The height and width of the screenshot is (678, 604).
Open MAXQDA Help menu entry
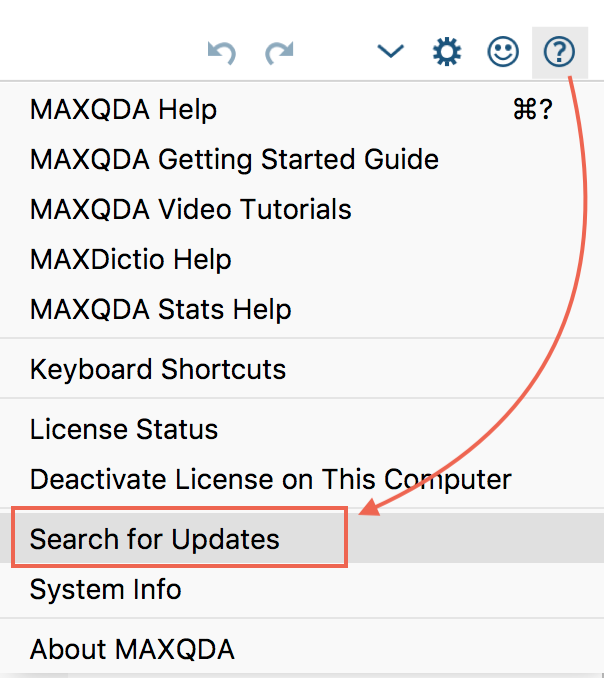pos(302,109)
